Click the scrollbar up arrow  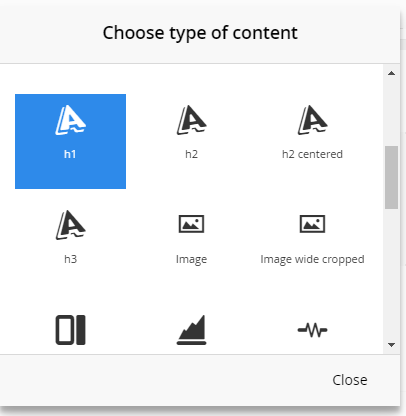(x=392, y=73)
